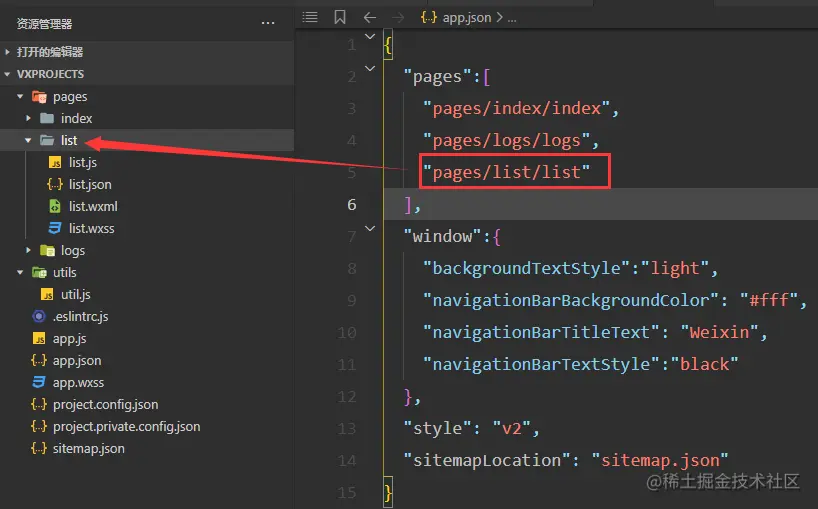Click the braces icon beside project.config.json
818x509 pixels.
tap(39, 404)
